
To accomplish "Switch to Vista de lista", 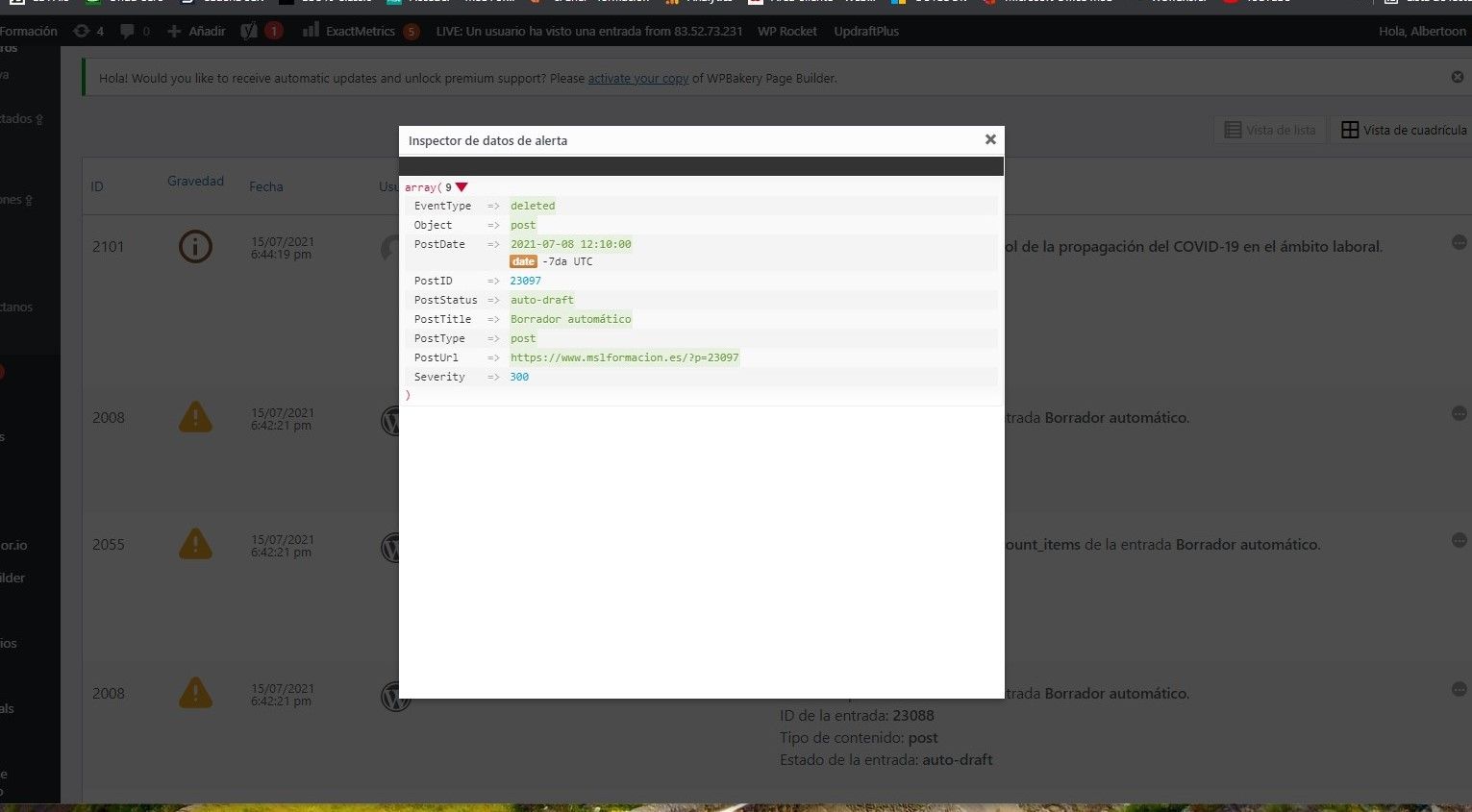I will point(1270,130).
